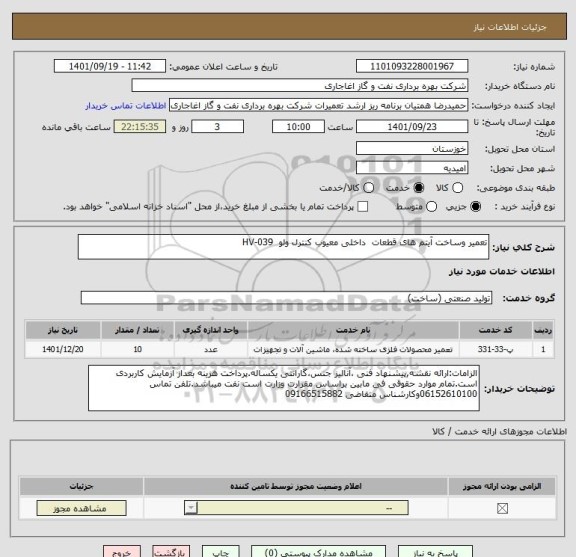Click the تاریخ نیاز column header
576x557 pixels.
tap(63, 330)
